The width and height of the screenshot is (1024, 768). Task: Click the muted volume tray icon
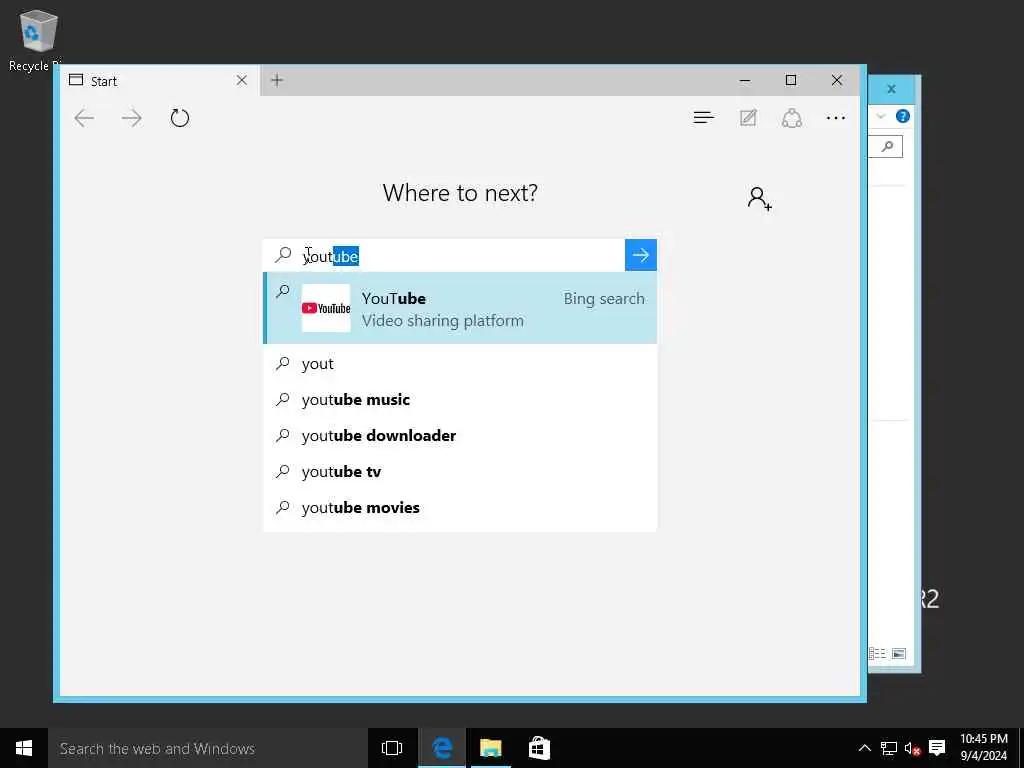point(912,749)
